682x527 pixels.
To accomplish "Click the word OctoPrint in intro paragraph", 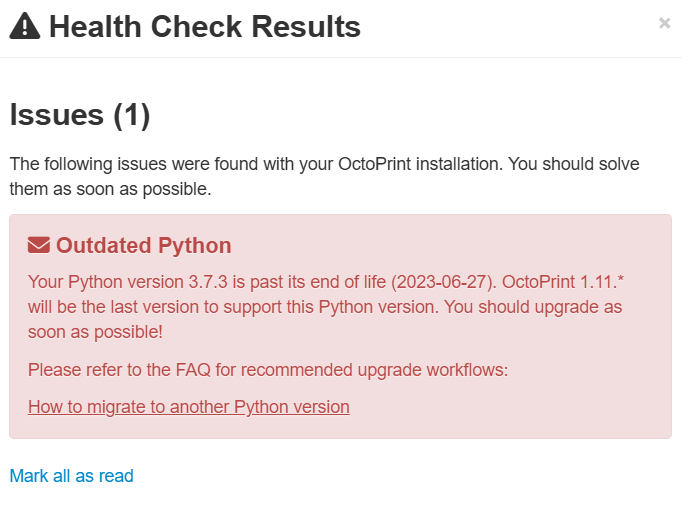I will [x=374, y=164].
